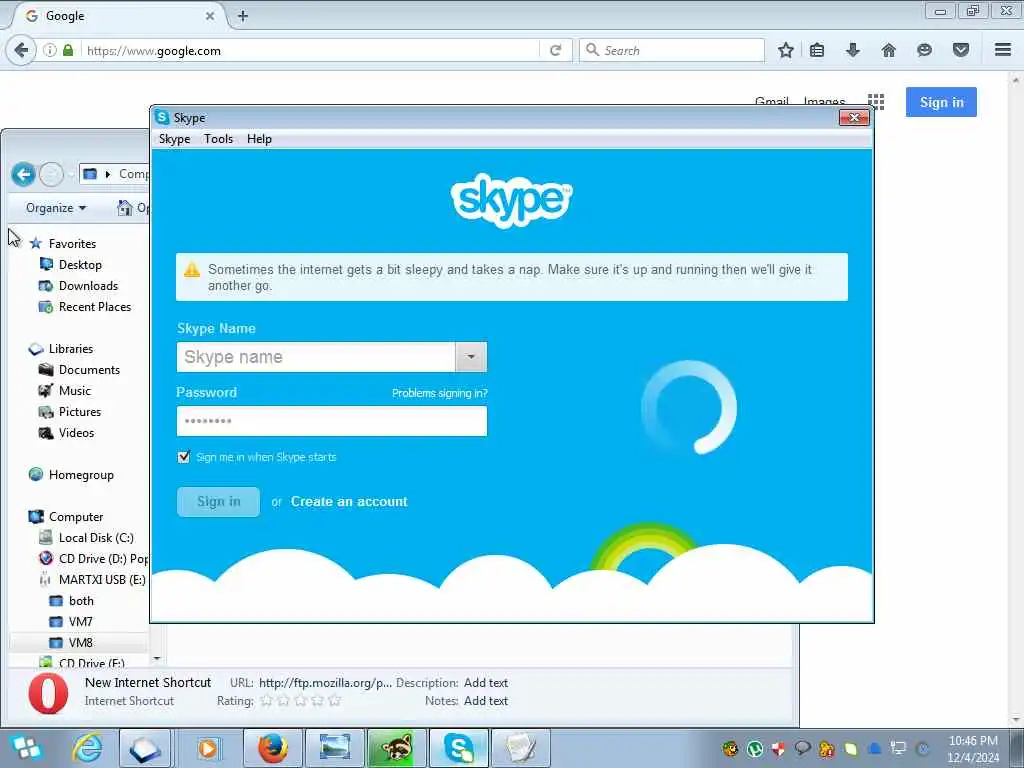
Task: Click the Skype password field
Action: pyautogui.click(x=332, y=421)
